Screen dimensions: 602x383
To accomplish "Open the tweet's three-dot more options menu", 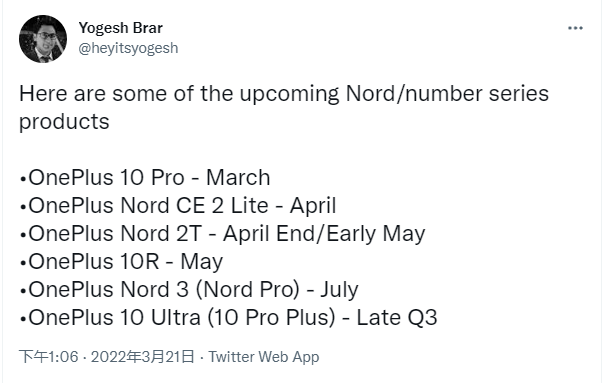I will click(575, 28).
